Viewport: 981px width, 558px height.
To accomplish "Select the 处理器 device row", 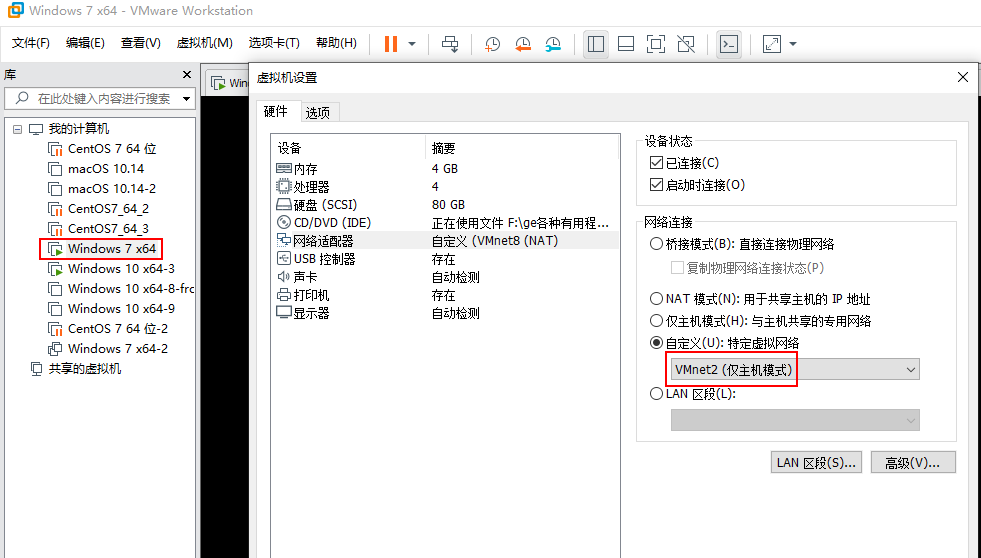I will [x=446, y=187].
